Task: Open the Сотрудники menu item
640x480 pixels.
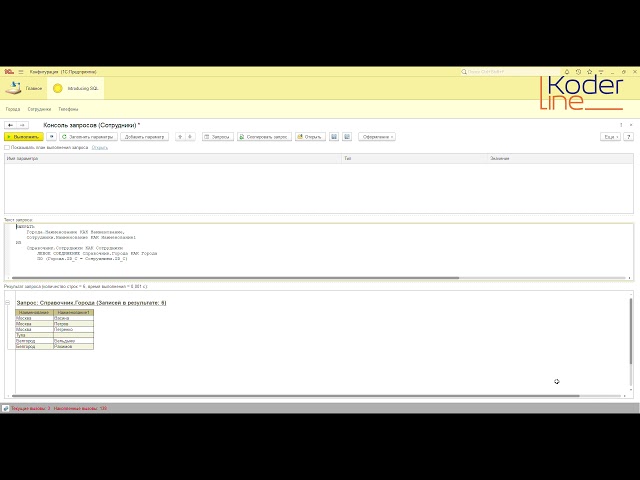Action: pyautogui.click(x=39, y=109)
